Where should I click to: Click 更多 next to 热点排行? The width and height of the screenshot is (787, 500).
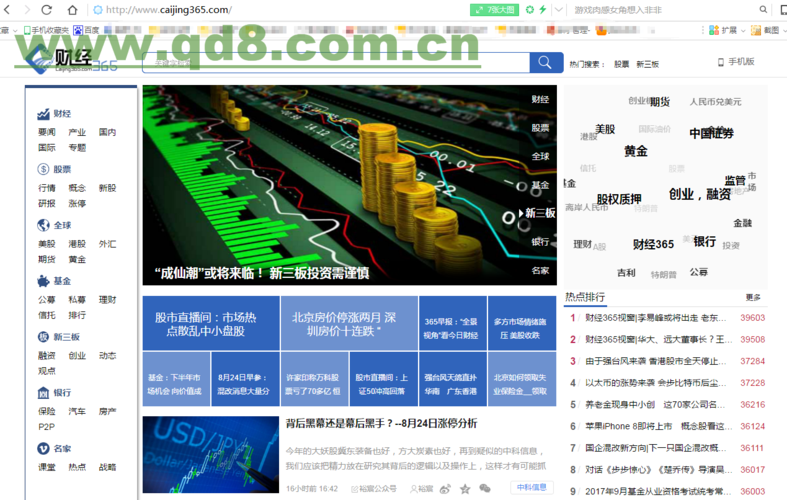753,297
